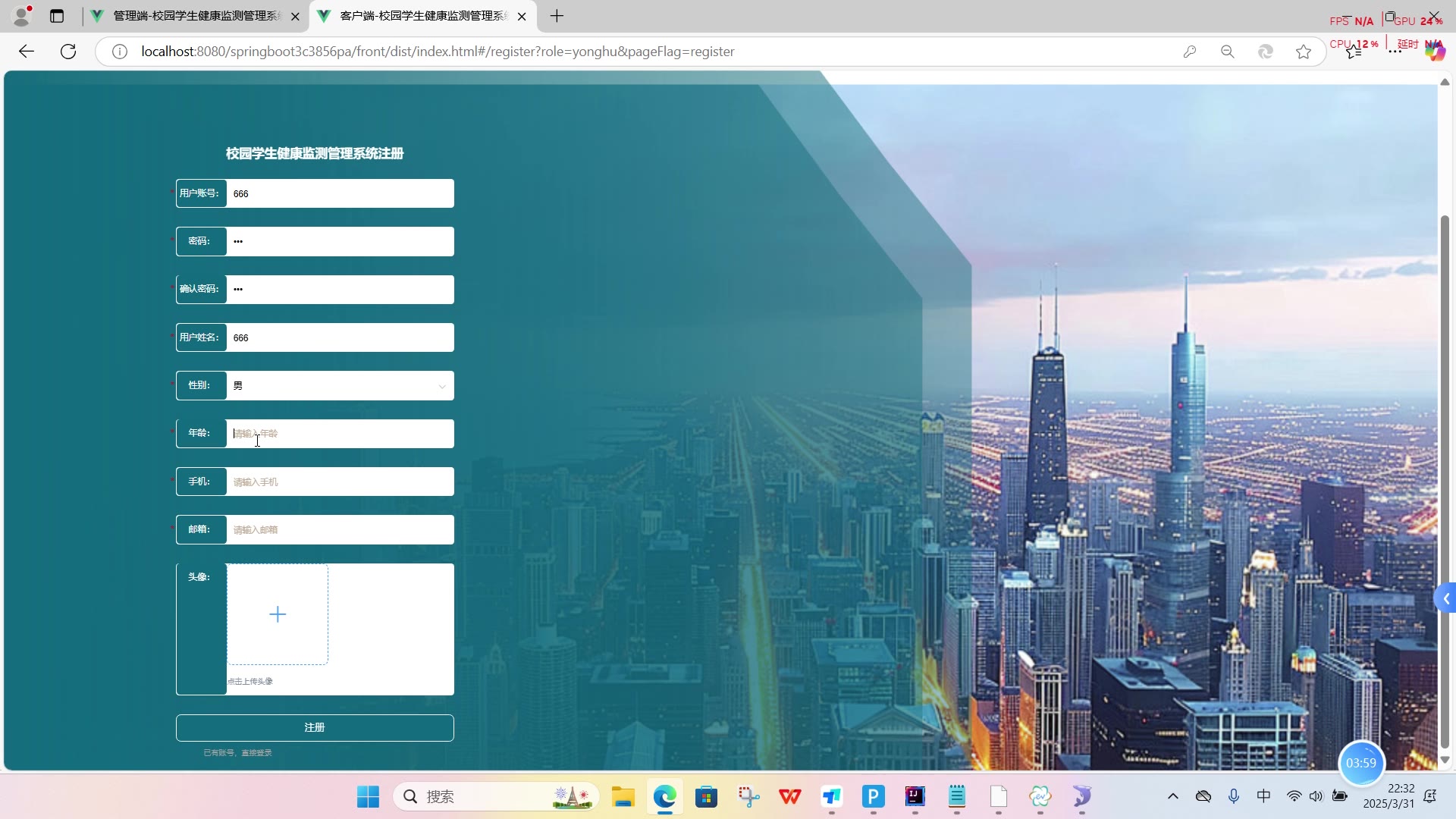Viewport: 1456px width, 819px height.
Task: Toggle Chinese input method indicator in tray
Action: pyautogui.click(x=1263, y=796)
